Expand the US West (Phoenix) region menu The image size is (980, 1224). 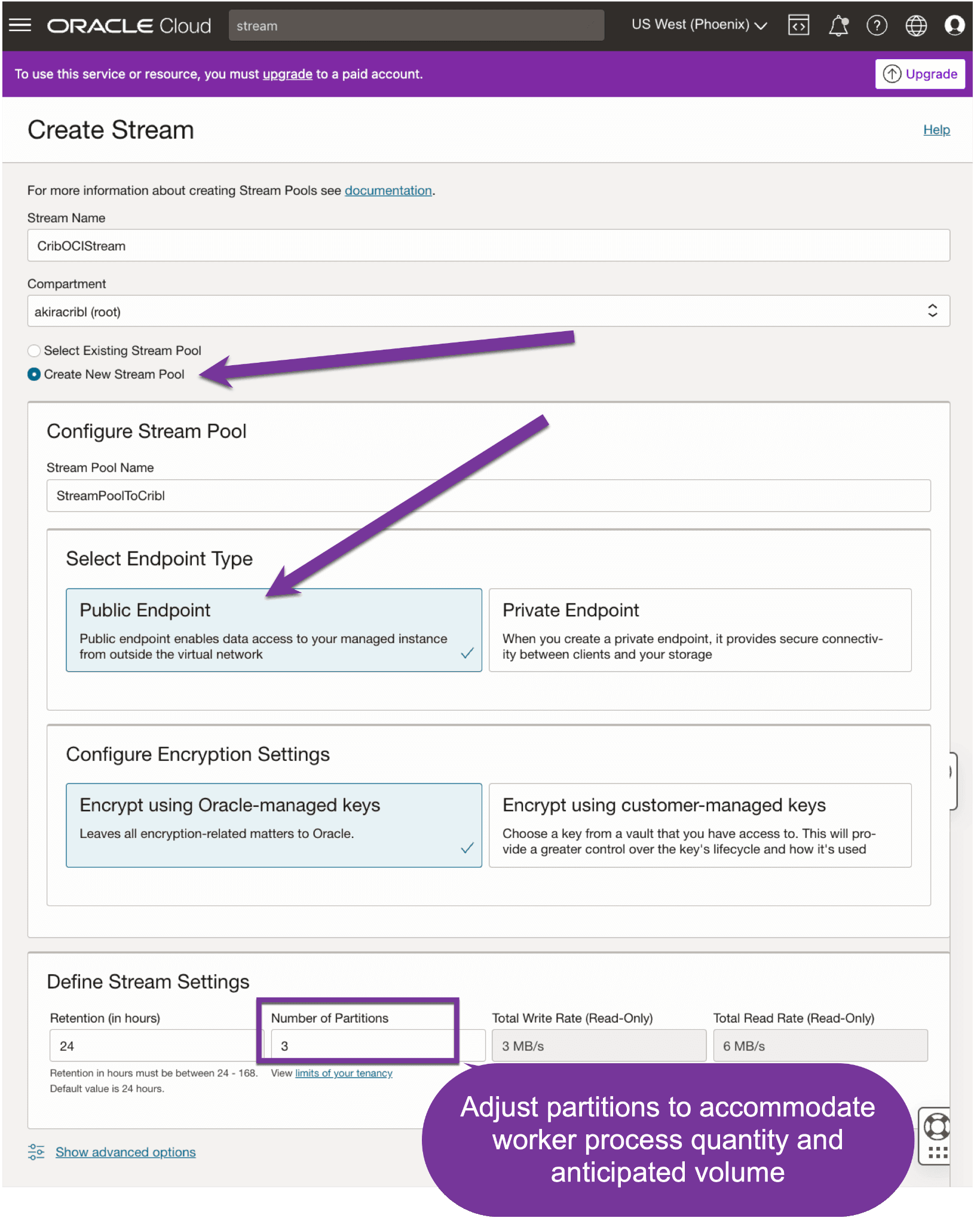tap(699, 25)
